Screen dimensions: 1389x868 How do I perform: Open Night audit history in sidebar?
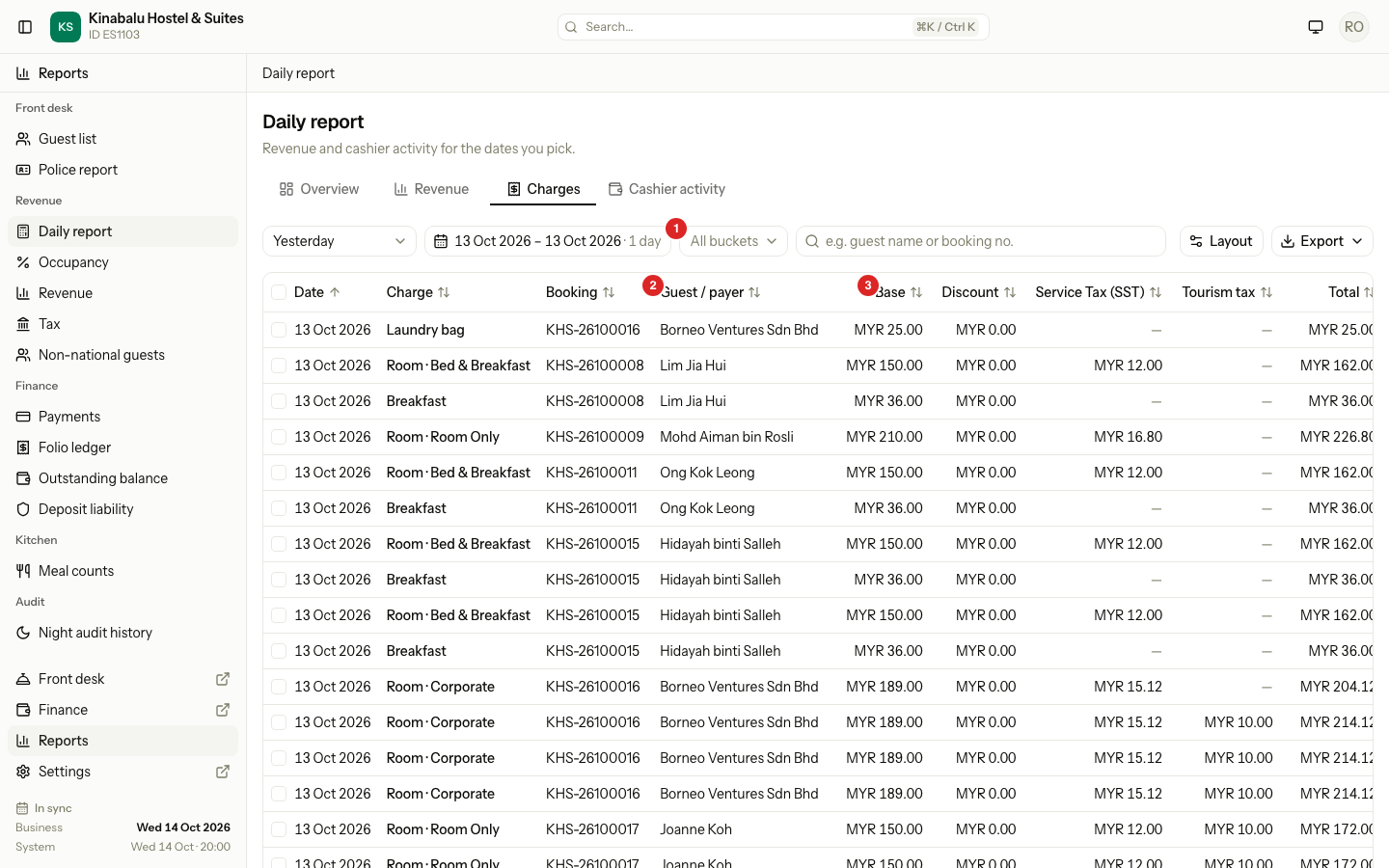tap(123, 633)
